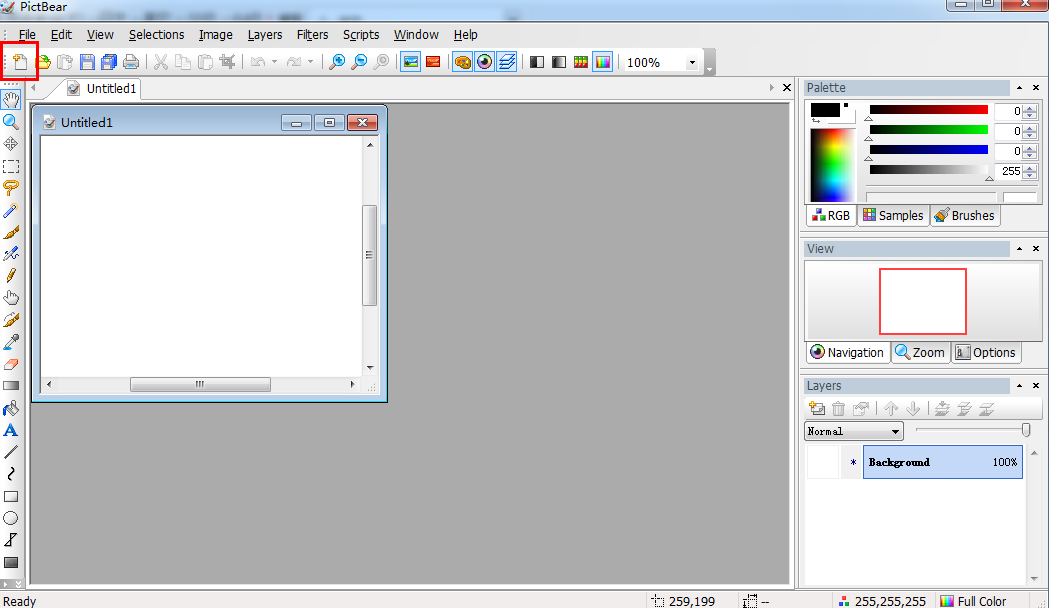
Task: Switch to the Samples palette tab
Action: point(893,215)
